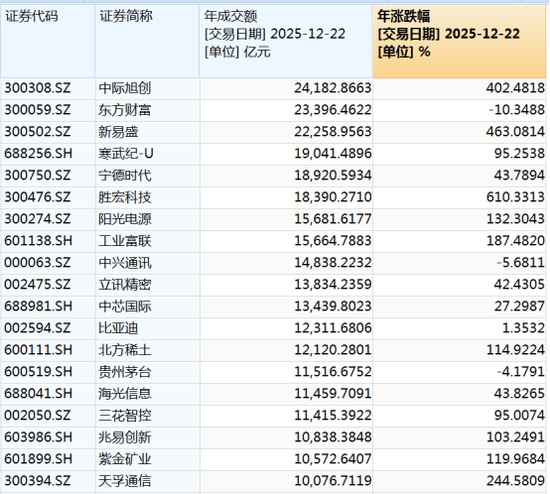550x494 pixels.
Task: Select stock code 300476.SZ
Action: [38, 197]
